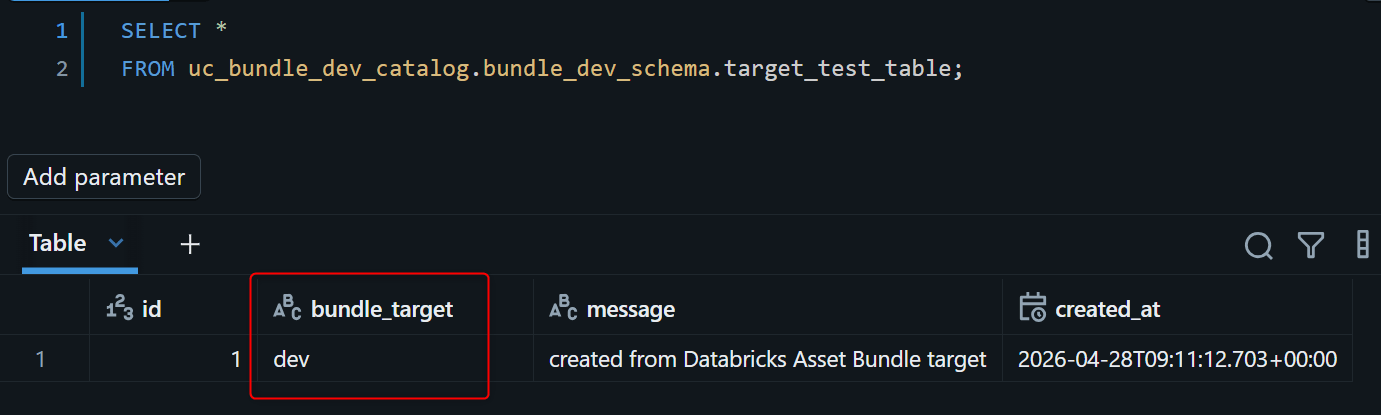
Task: Add a new visualization with plus icon
Action: [190, 244]
